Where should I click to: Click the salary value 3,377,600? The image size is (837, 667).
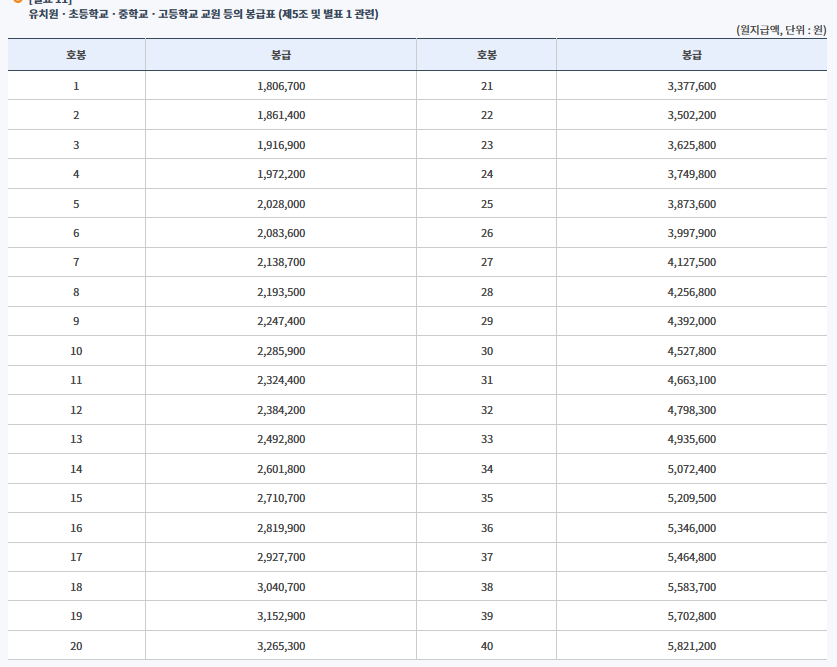(691, 86)
